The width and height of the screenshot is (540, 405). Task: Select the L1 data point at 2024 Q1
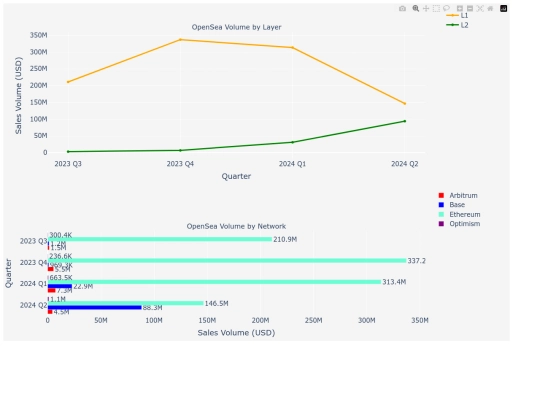(293, 48)
